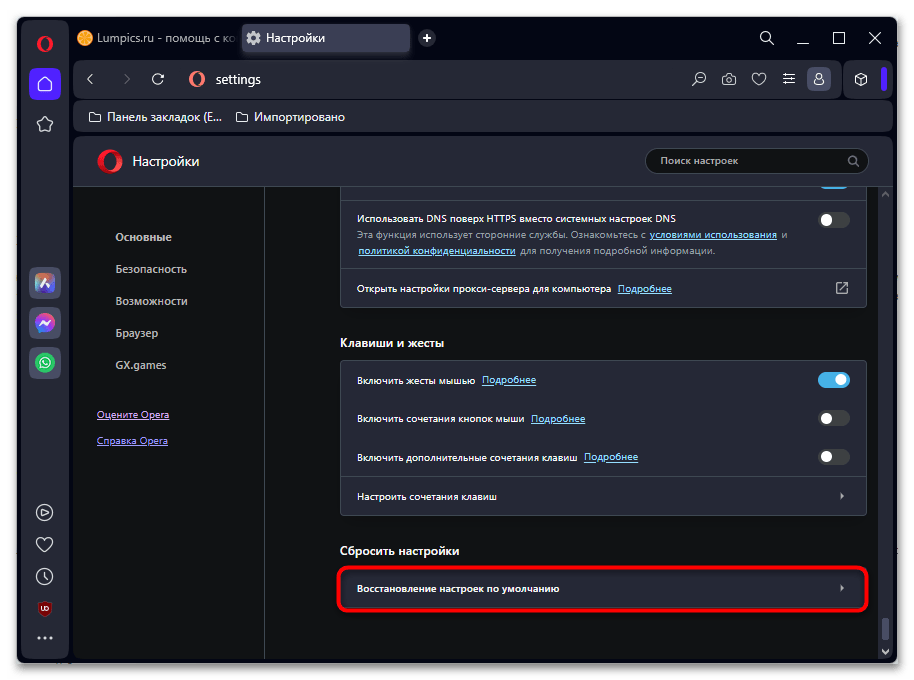Open Безопасность settings section
The height and width of the screenshot is (680, 914).
(151, 269)
